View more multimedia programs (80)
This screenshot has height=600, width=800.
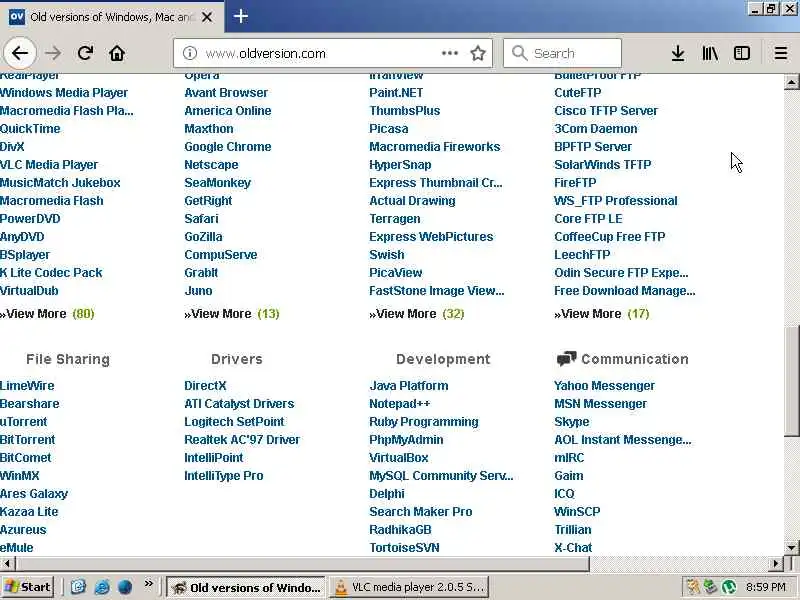pos(47,314)
